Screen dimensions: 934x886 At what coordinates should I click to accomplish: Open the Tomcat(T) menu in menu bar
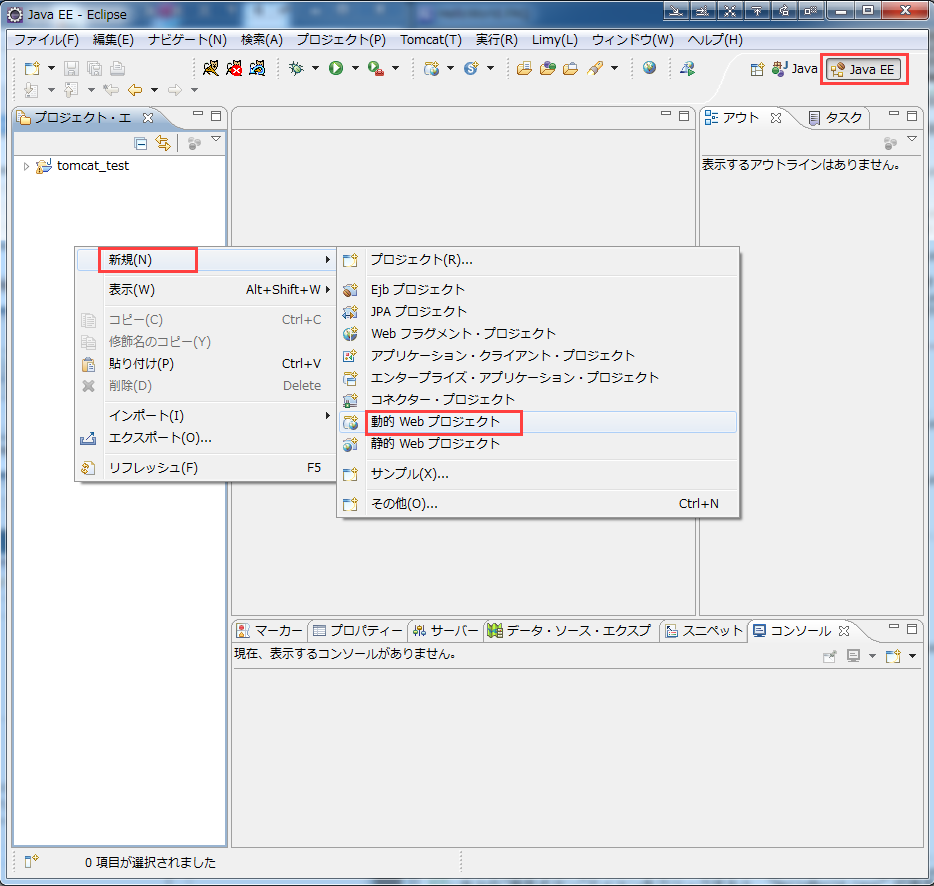(x=430, y=40)
